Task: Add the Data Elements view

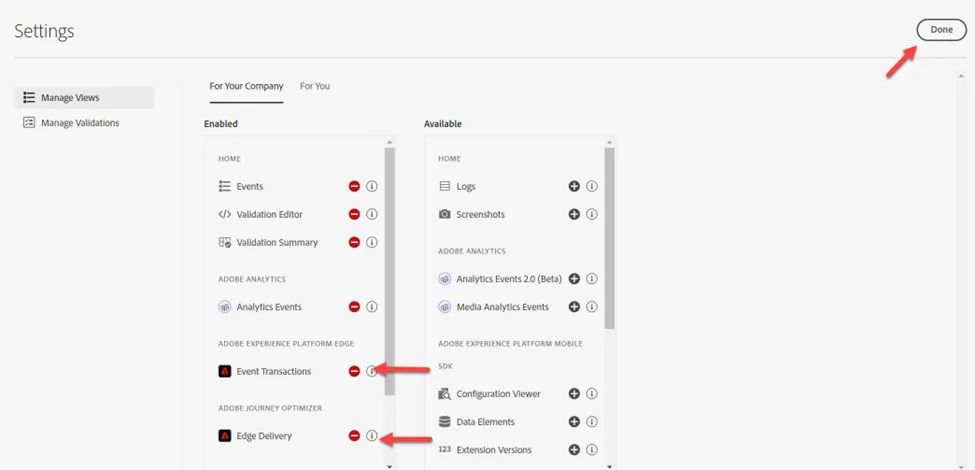Action: coord(574,422)
